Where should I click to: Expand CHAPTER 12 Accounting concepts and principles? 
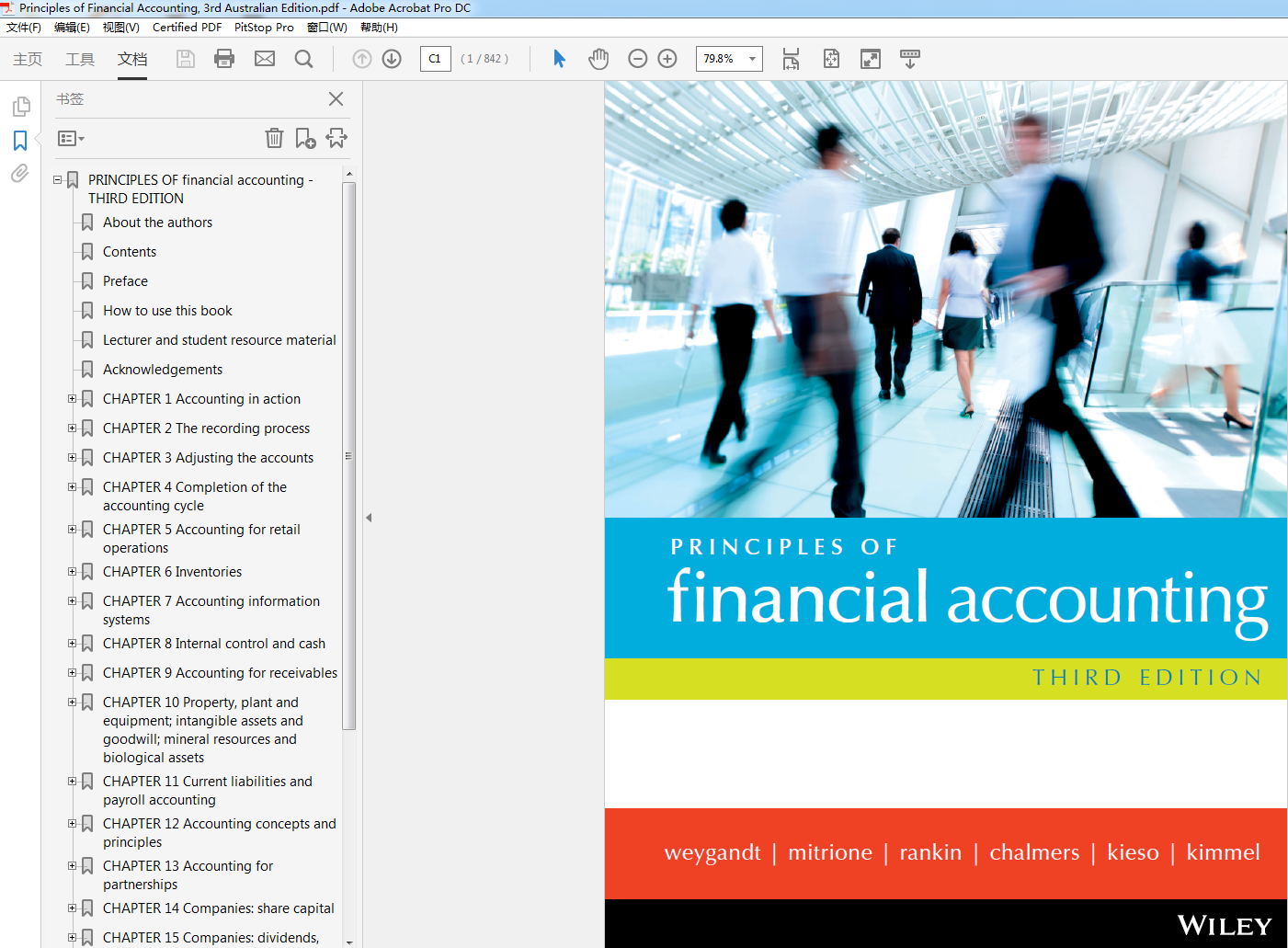73,824
